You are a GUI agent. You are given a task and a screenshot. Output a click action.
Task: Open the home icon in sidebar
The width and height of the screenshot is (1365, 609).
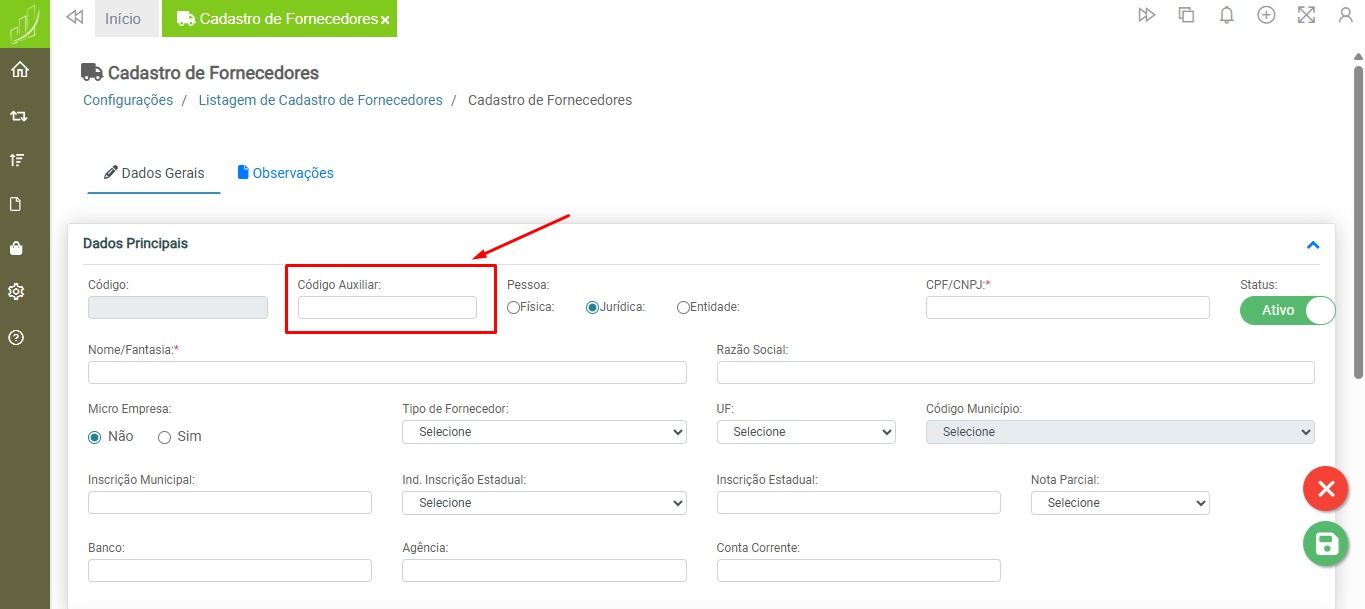pyautogui.click(x=19, y=70)
